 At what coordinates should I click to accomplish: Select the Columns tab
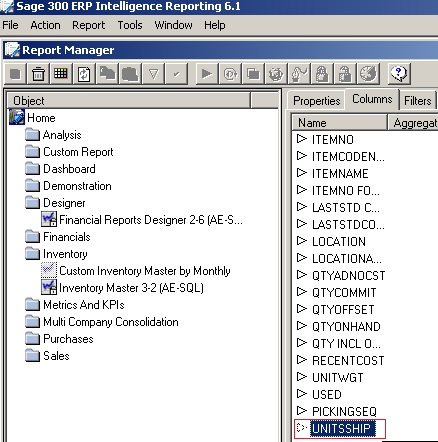(x=372, y=99)
